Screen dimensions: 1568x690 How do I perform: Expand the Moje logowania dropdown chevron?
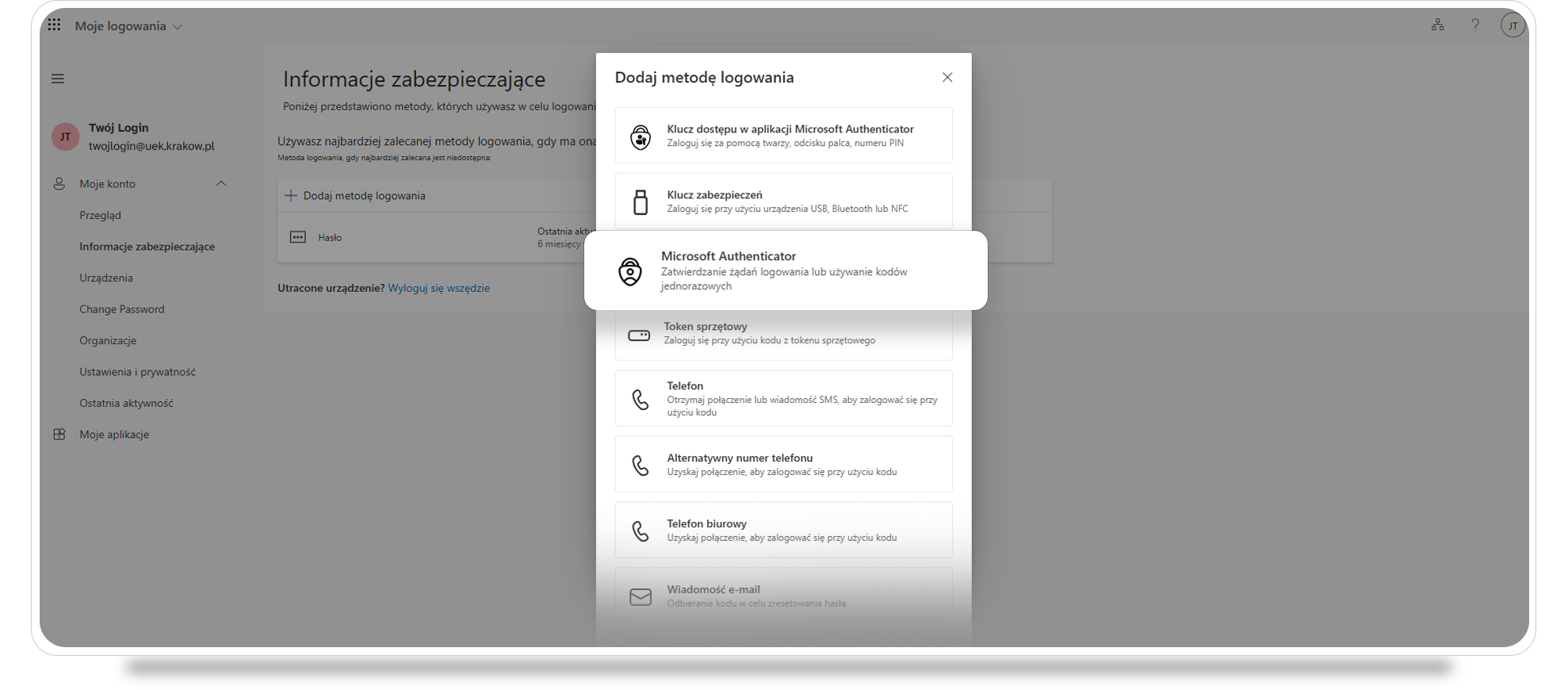coord(178,27)
